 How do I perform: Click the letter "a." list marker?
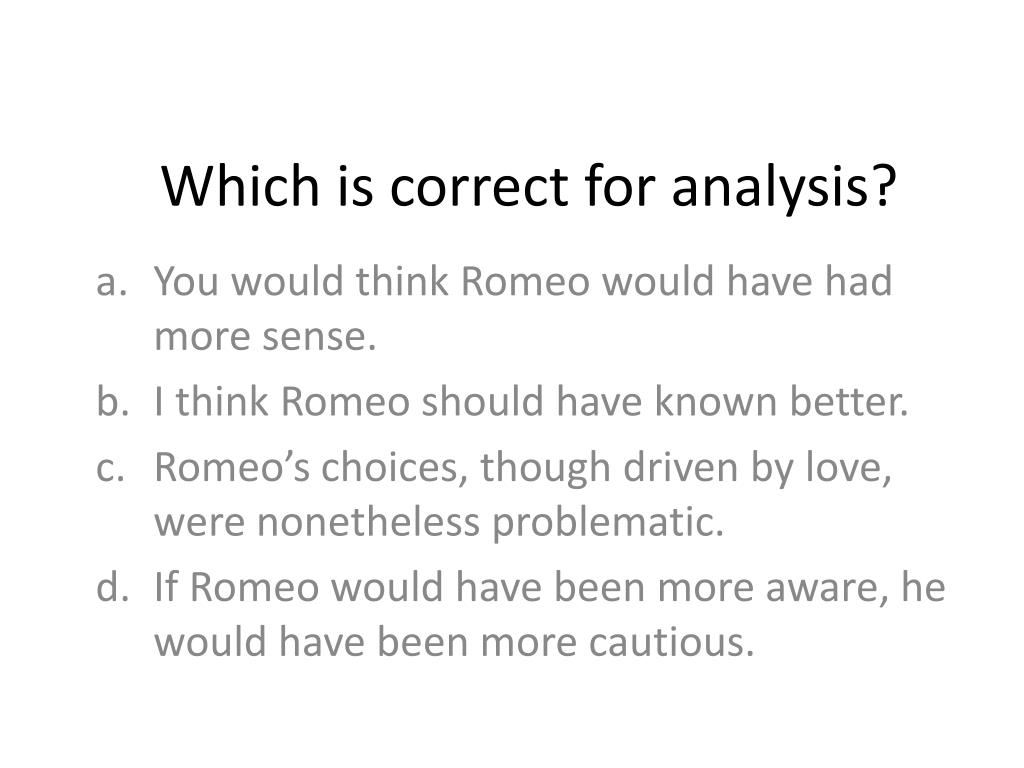click(x=111, y=282)
